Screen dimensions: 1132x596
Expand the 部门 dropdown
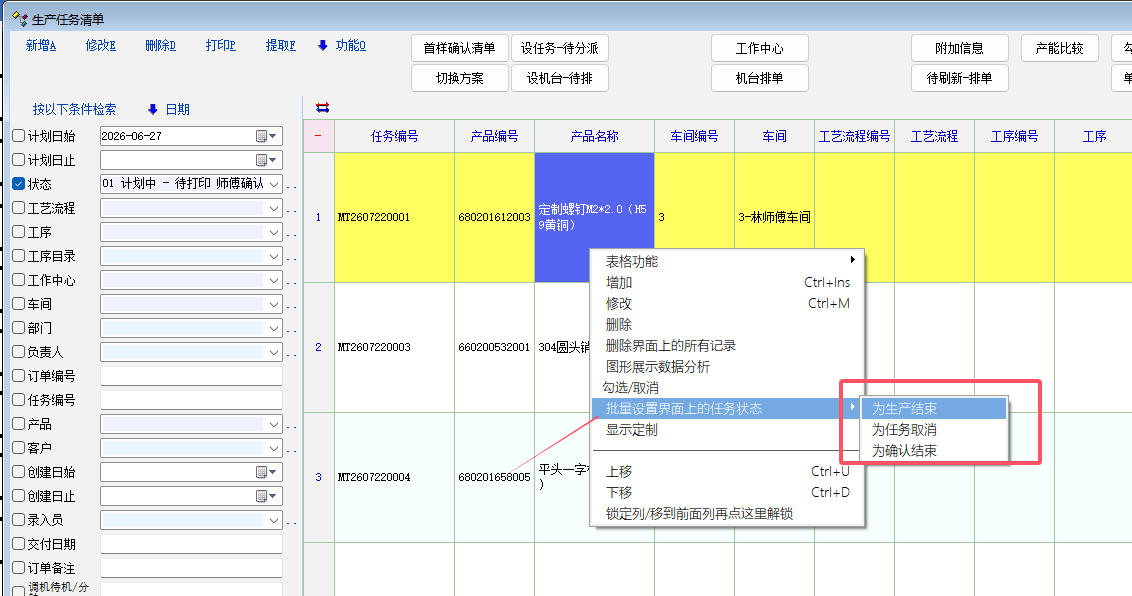tap(274, 328)
